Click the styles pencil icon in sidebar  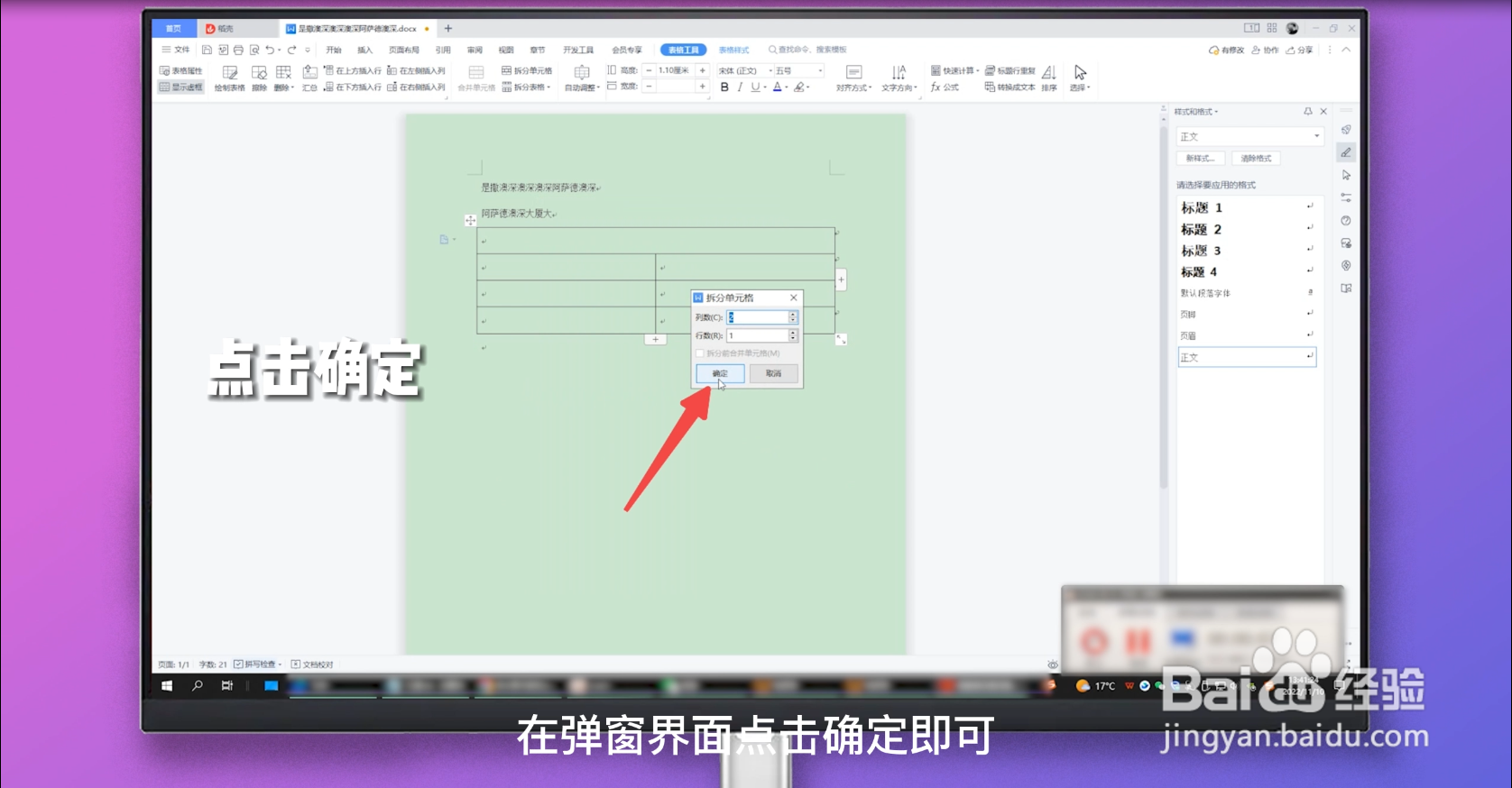click(1346, 152)
